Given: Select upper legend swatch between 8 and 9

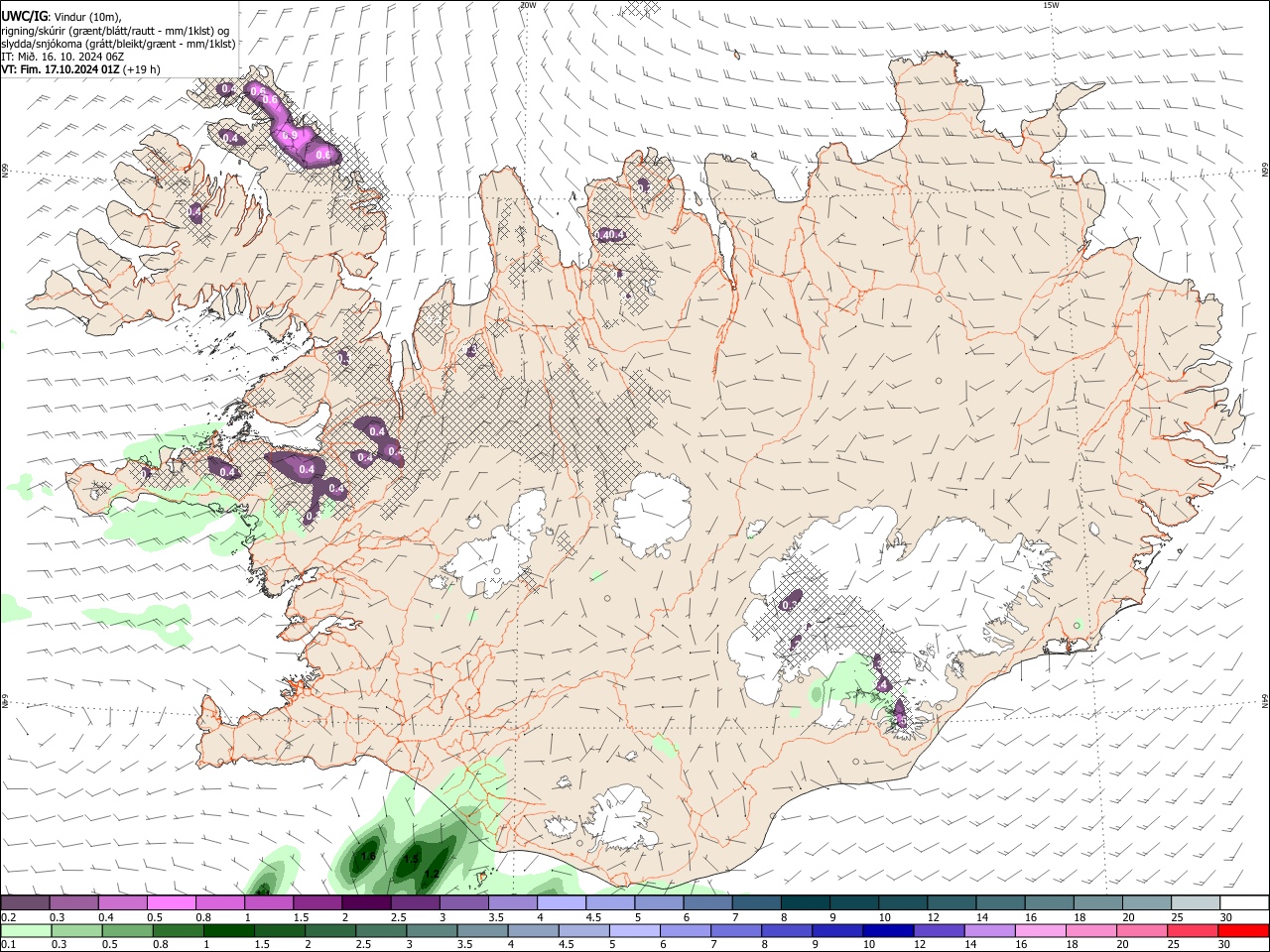Looking at the screenshot, I should coord(806,902).
